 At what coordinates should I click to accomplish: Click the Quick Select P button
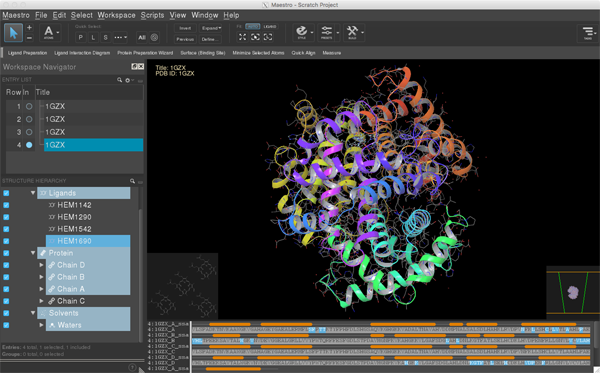coord(80,37)
